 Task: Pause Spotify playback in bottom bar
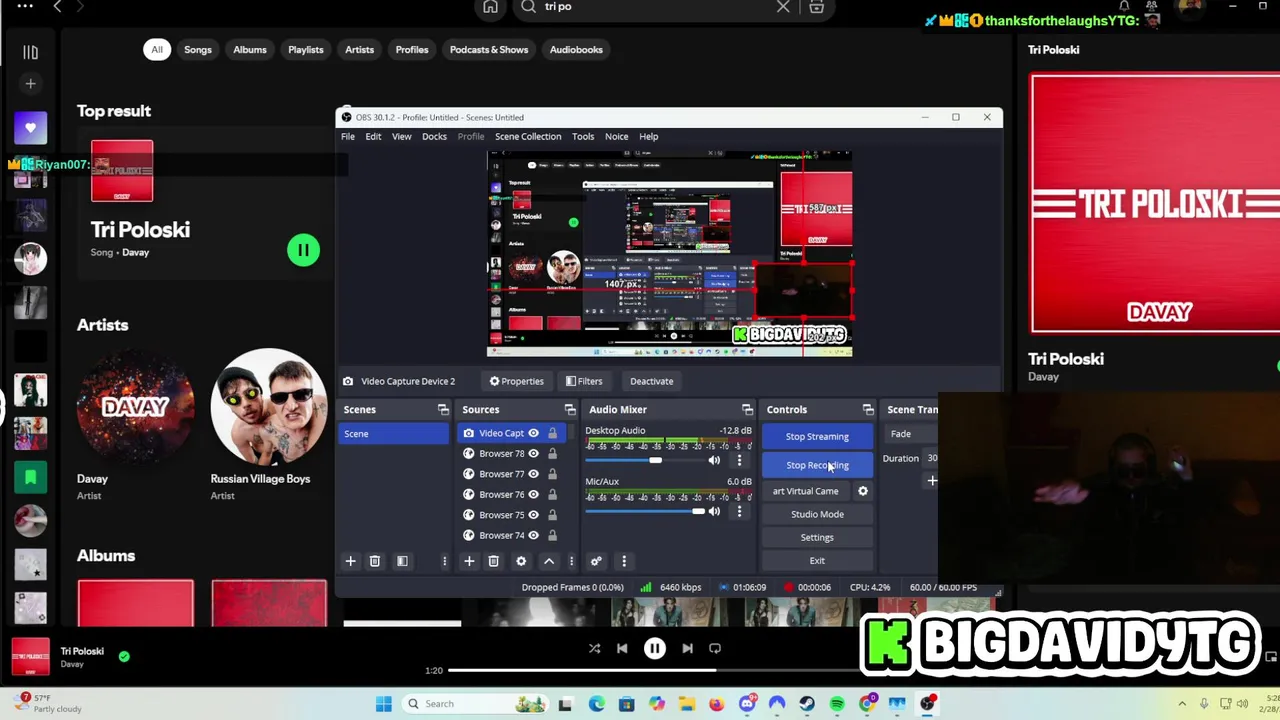click(655, 649)
